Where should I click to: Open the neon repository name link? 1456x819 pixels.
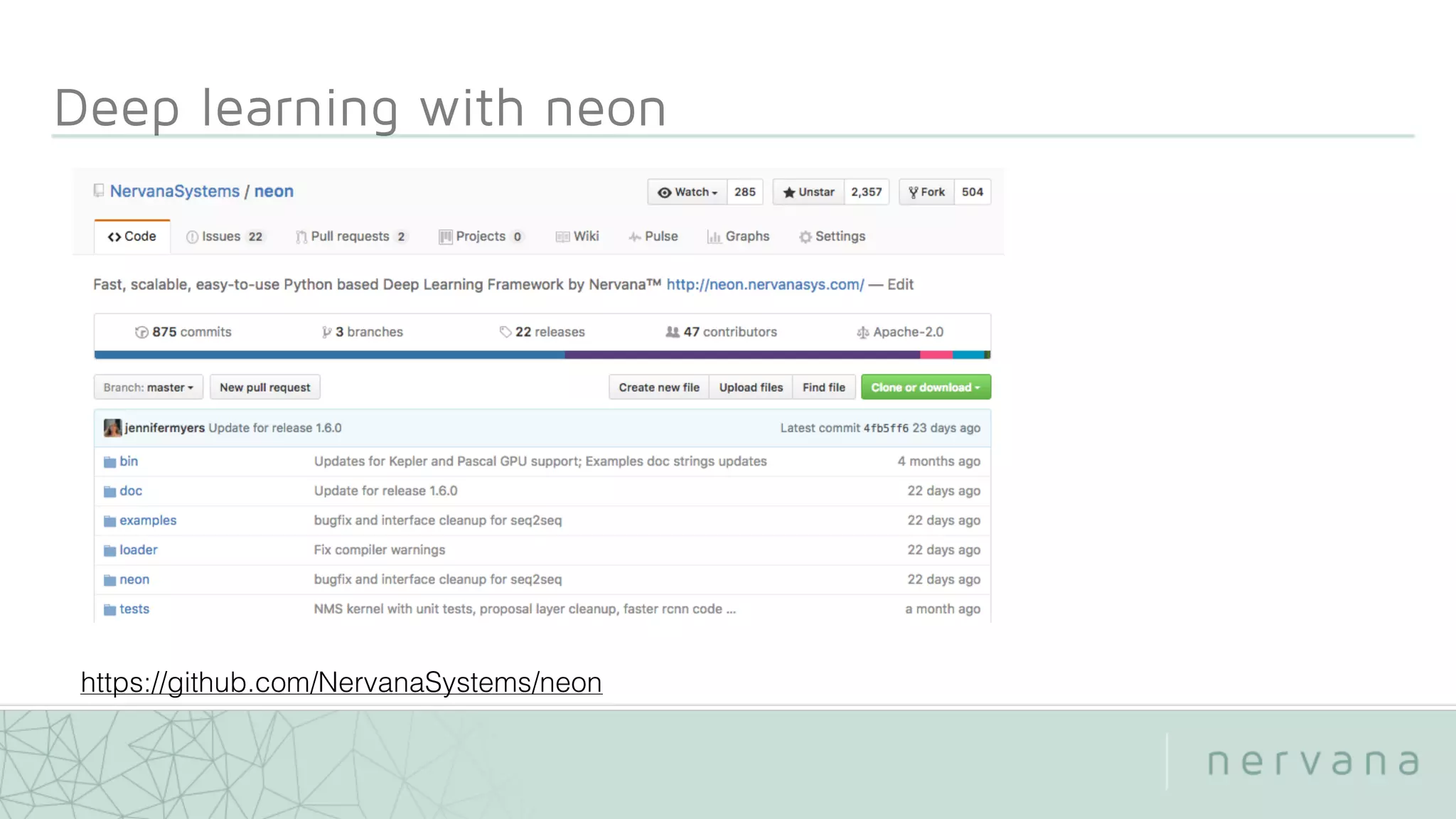point(274,191)
